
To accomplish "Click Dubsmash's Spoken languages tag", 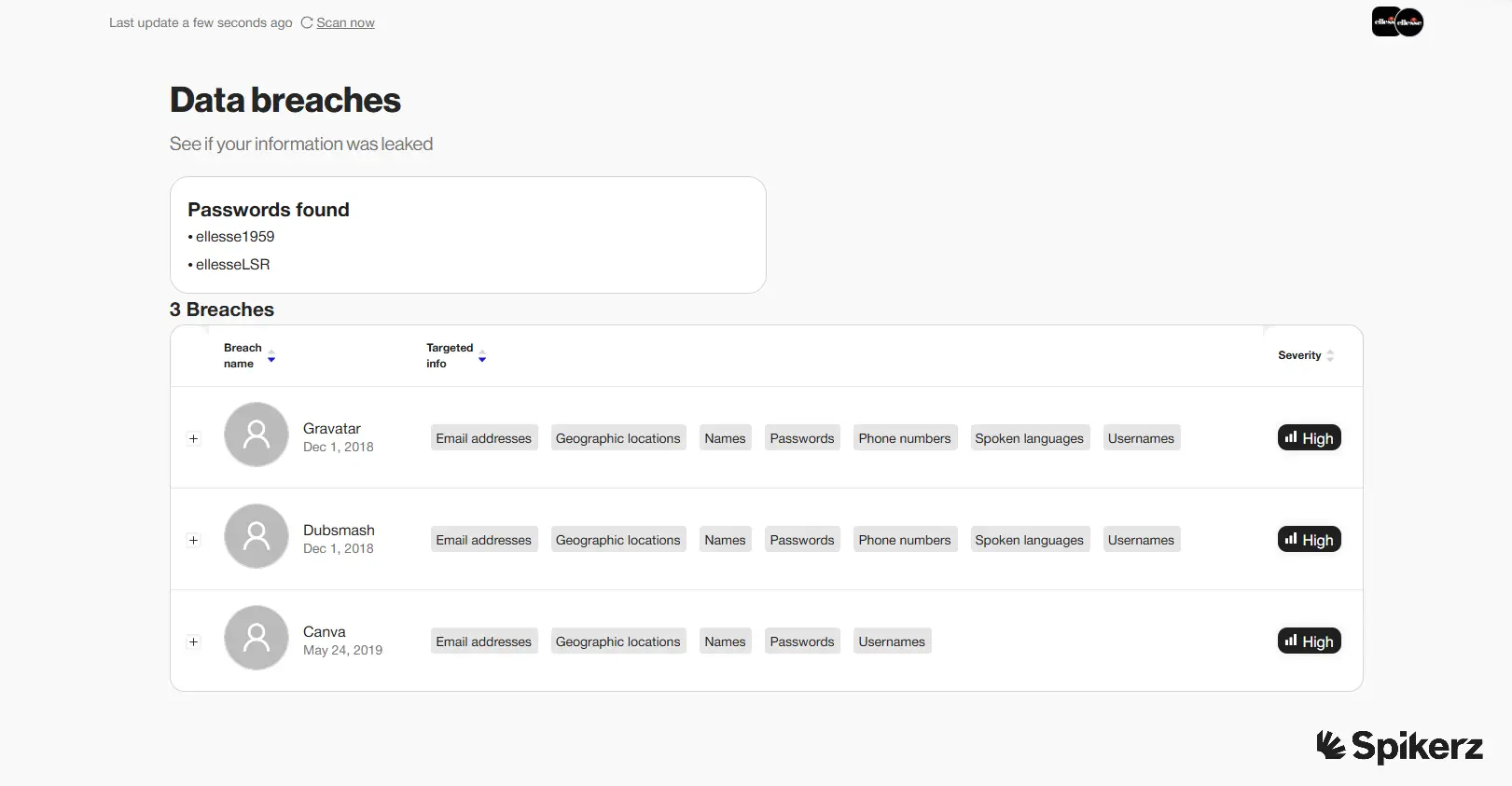I will point(1030,540).
